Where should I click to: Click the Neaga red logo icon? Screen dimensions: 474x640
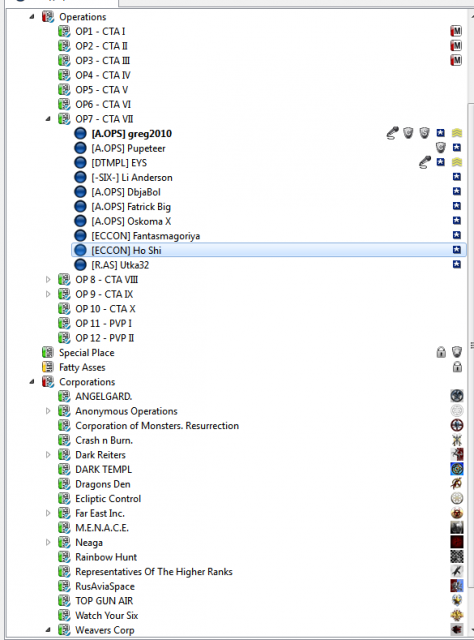click(457, 542)
